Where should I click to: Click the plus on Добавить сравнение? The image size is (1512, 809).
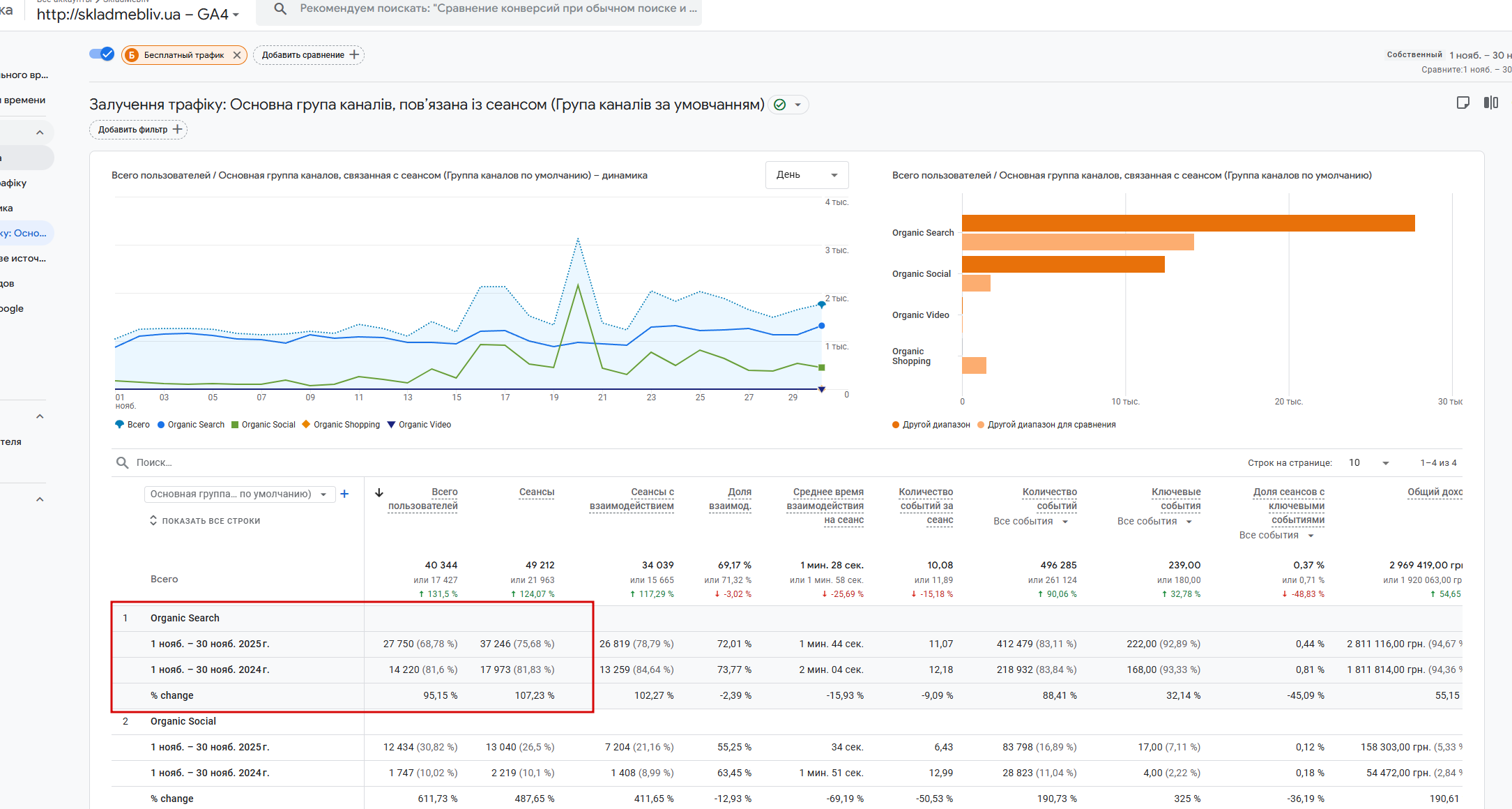pyautogui.click(x=354, y=54)
